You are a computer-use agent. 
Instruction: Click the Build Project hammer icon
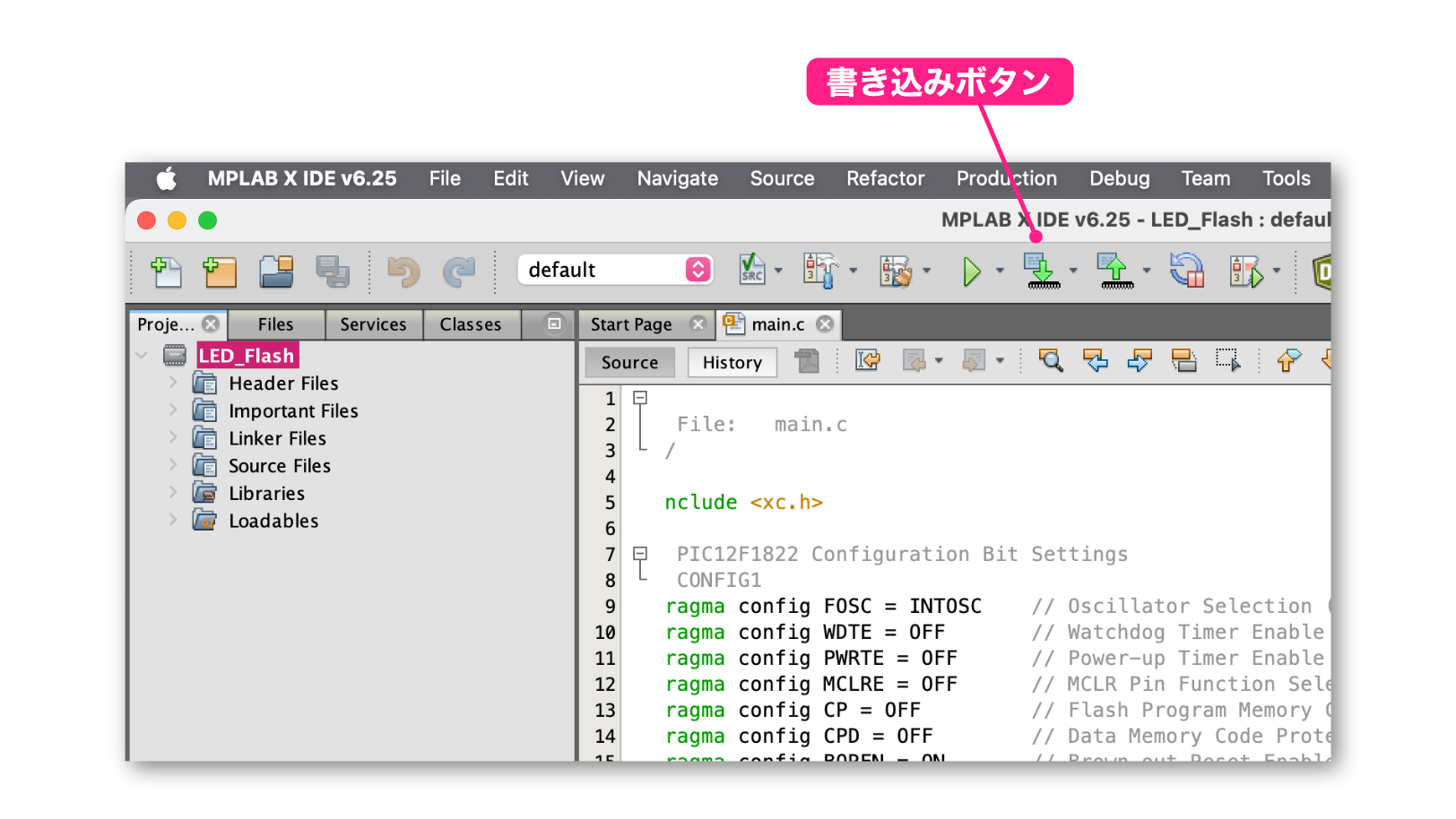pyautogui.click(x=820, y=271)
